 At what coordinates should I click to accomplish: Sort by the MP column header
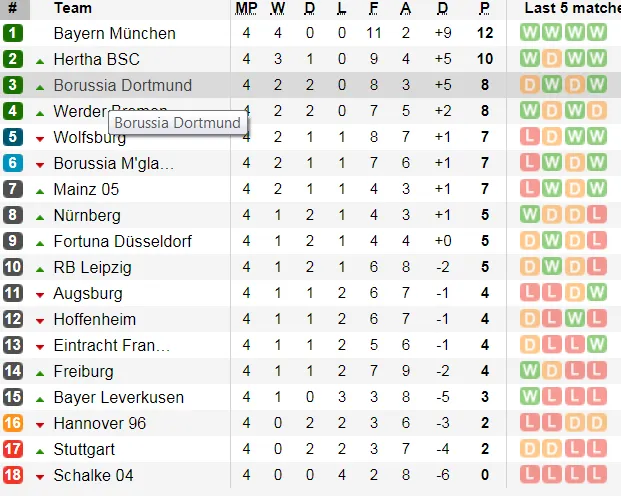pos(246,9)
